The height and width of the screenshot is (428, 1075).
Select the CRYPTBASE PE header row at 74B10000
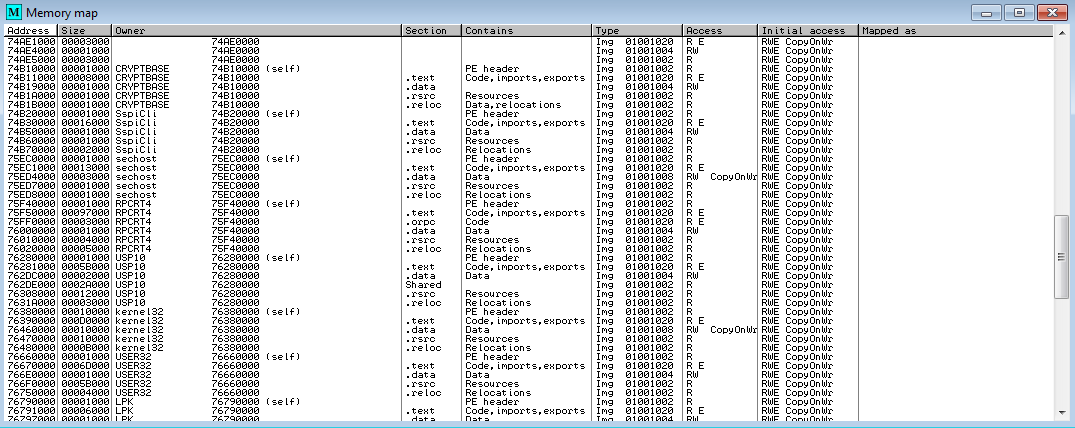(x=529, y=69)
